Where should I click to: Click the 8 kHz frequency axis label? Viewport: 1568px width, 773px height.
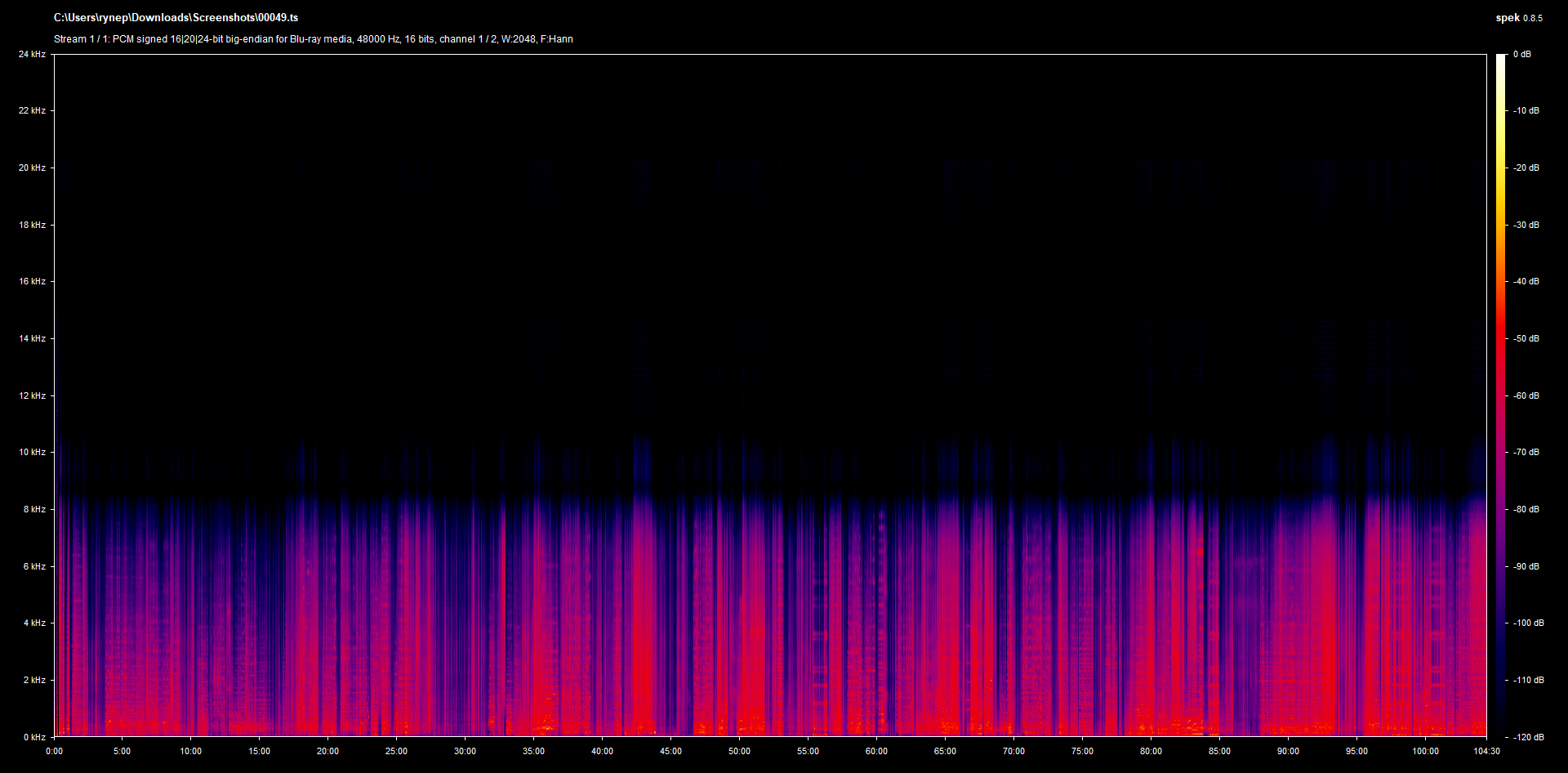34,509
